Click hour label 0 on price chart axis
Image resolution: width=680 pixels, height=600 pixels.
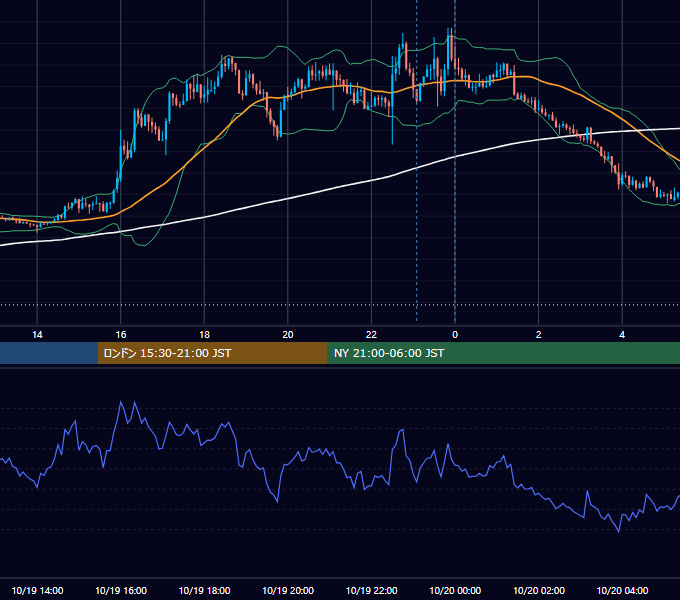(455, 335)
